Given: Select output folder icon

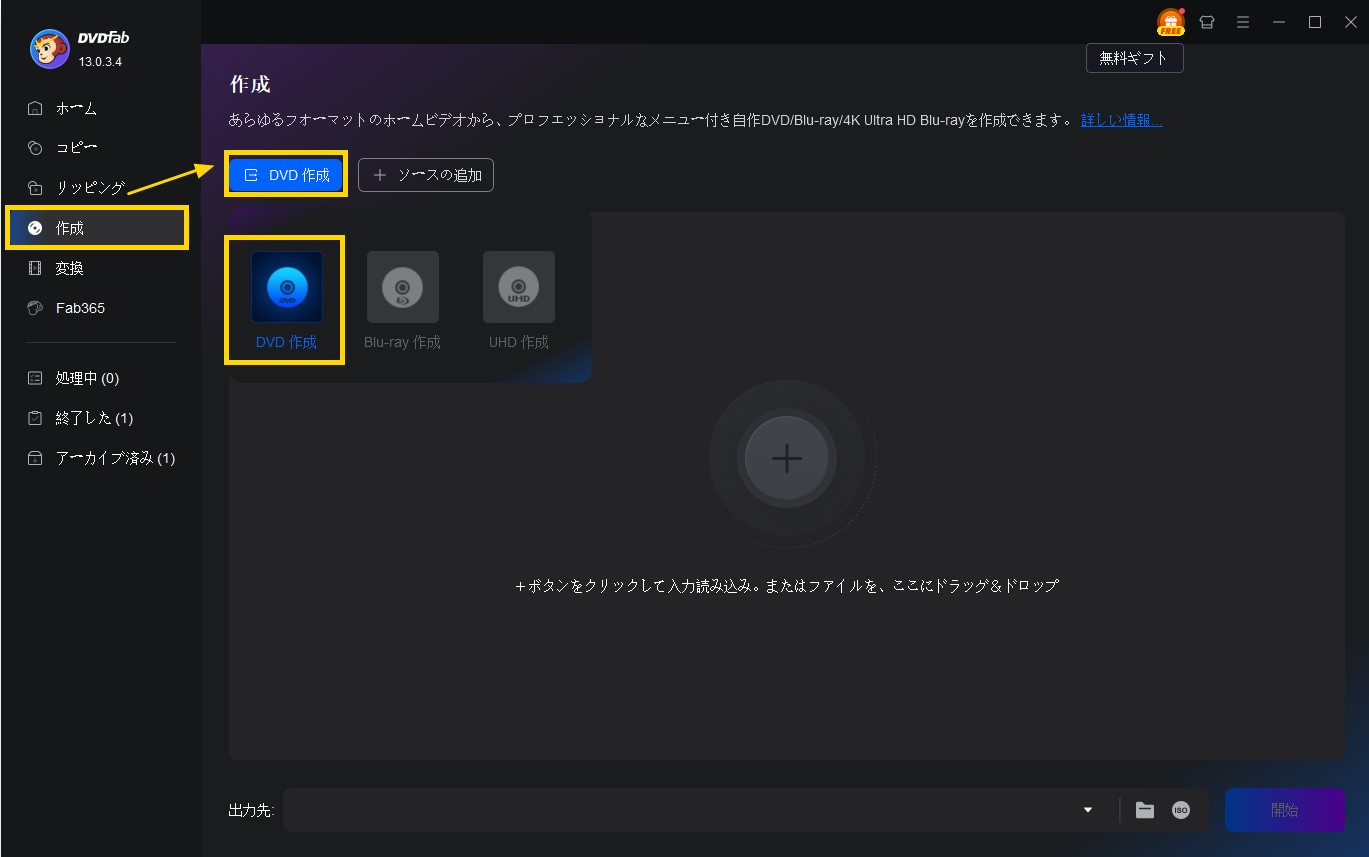Looking at the screenshot, I should pyautogui.click(x=1145, y=810).
